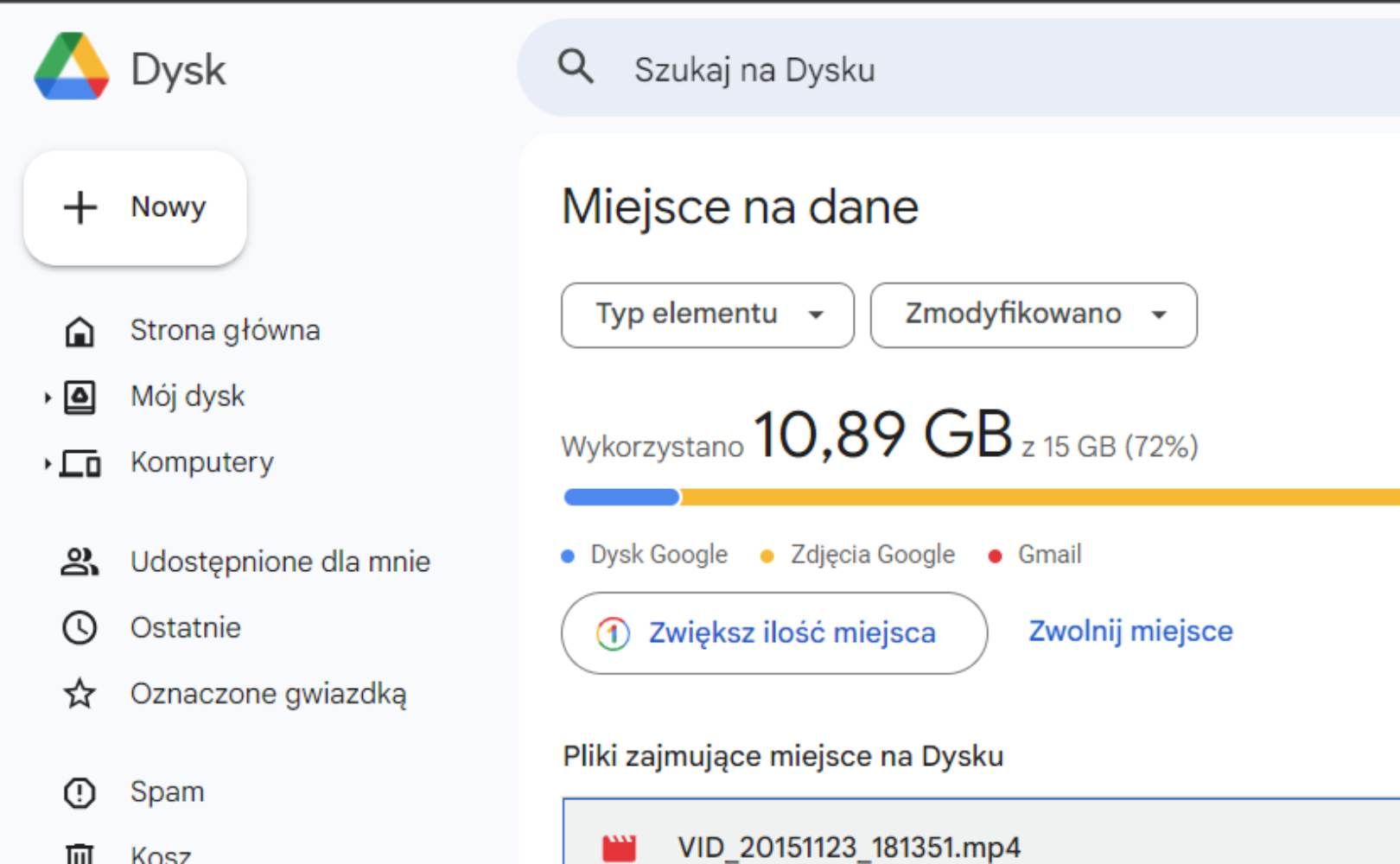Click the Ostatnie clock icon
The width and height of the screenshot is (1400, 864).
[x=80, y=627]
